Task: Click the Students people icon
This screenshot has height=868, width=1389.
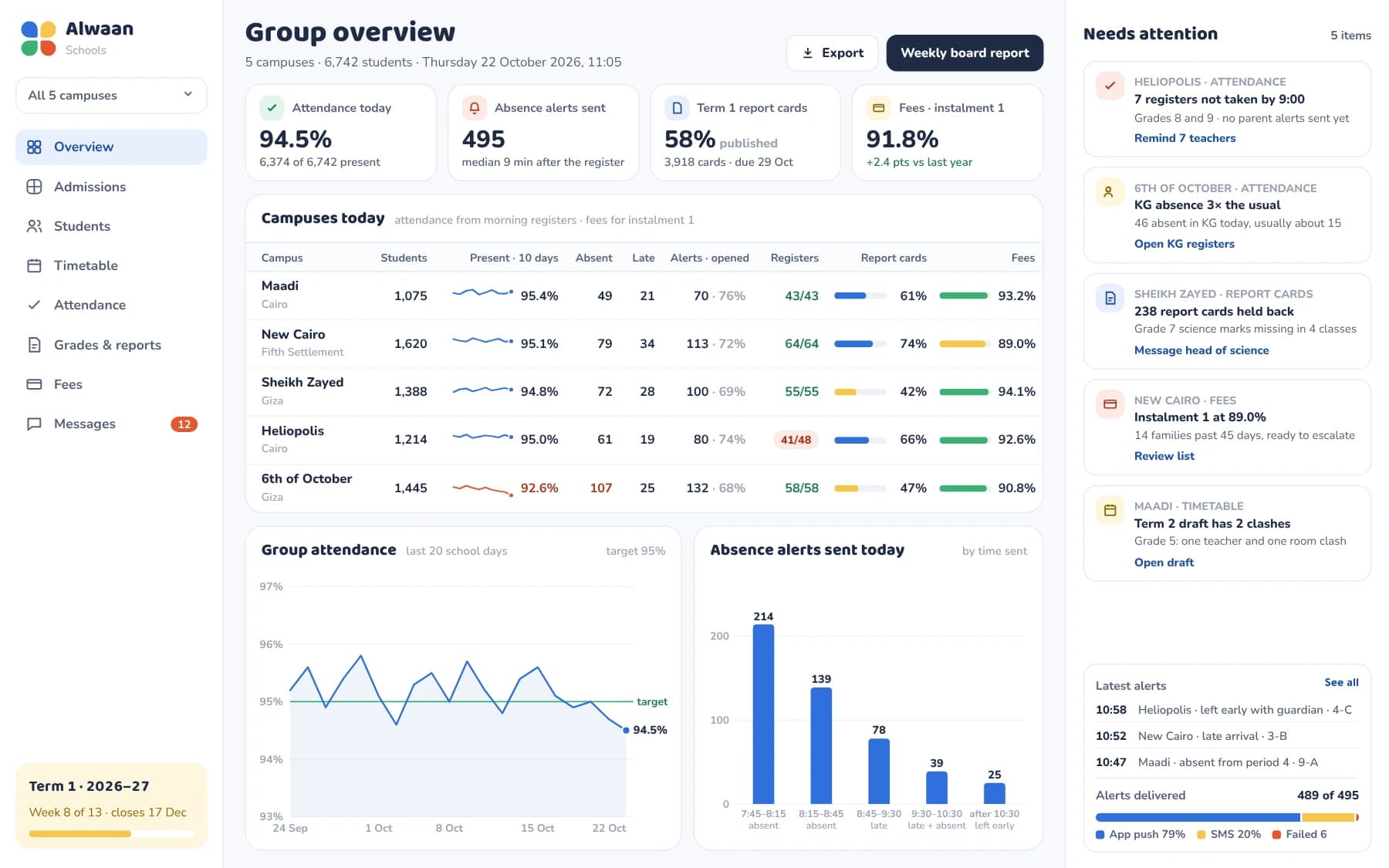Action: (34, 226)
